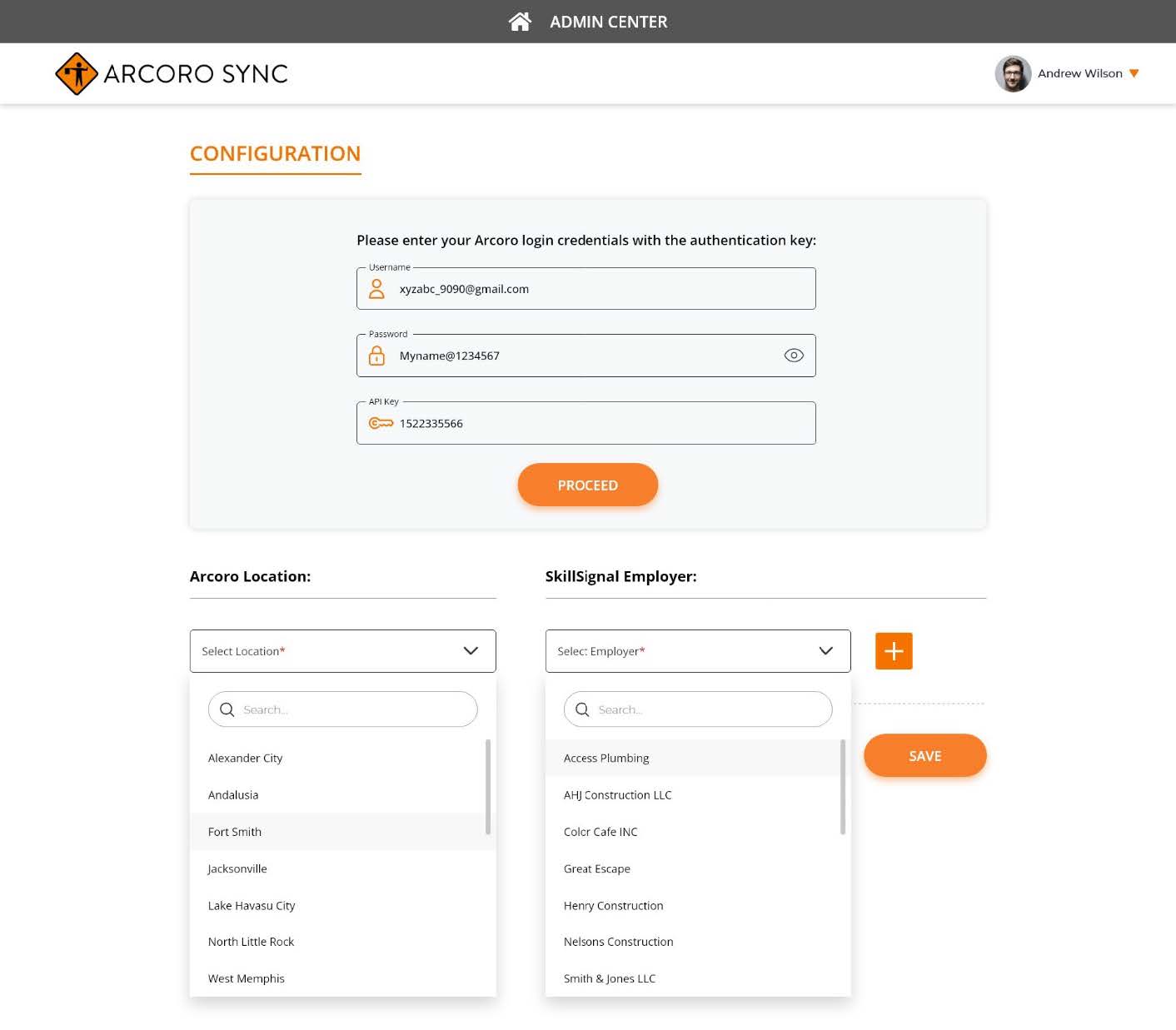Open Andrew Wilson's profile avatar
1176x1030 pixels.
pyautogui.click(x=1013, y=73)
